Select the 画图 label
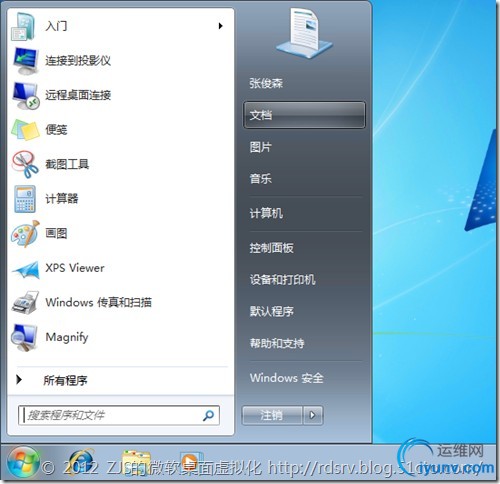 pyautogui.click(x=56, y=233)
